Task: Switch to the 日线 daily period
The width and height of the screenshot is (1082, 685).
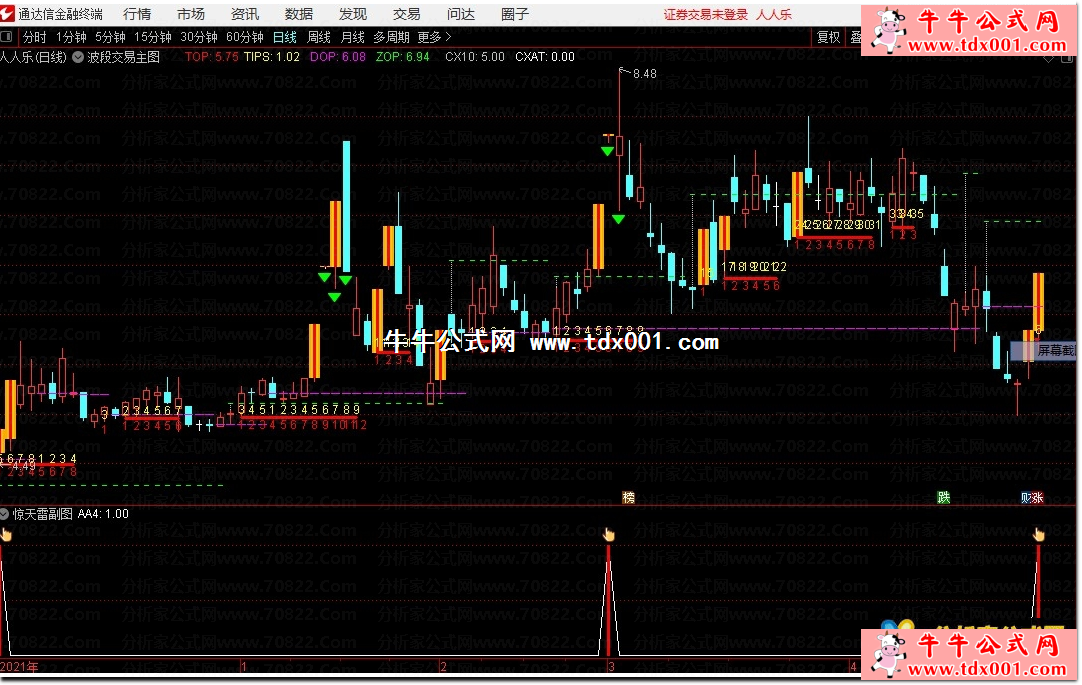Action: [285, 37]
